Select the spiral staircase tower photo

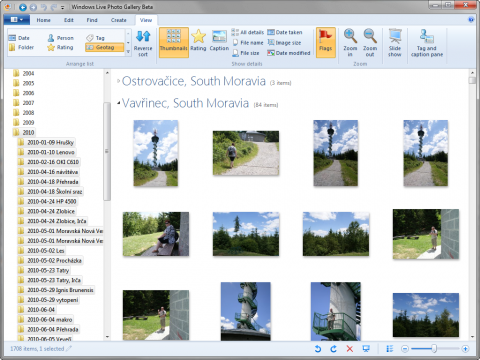246,311
